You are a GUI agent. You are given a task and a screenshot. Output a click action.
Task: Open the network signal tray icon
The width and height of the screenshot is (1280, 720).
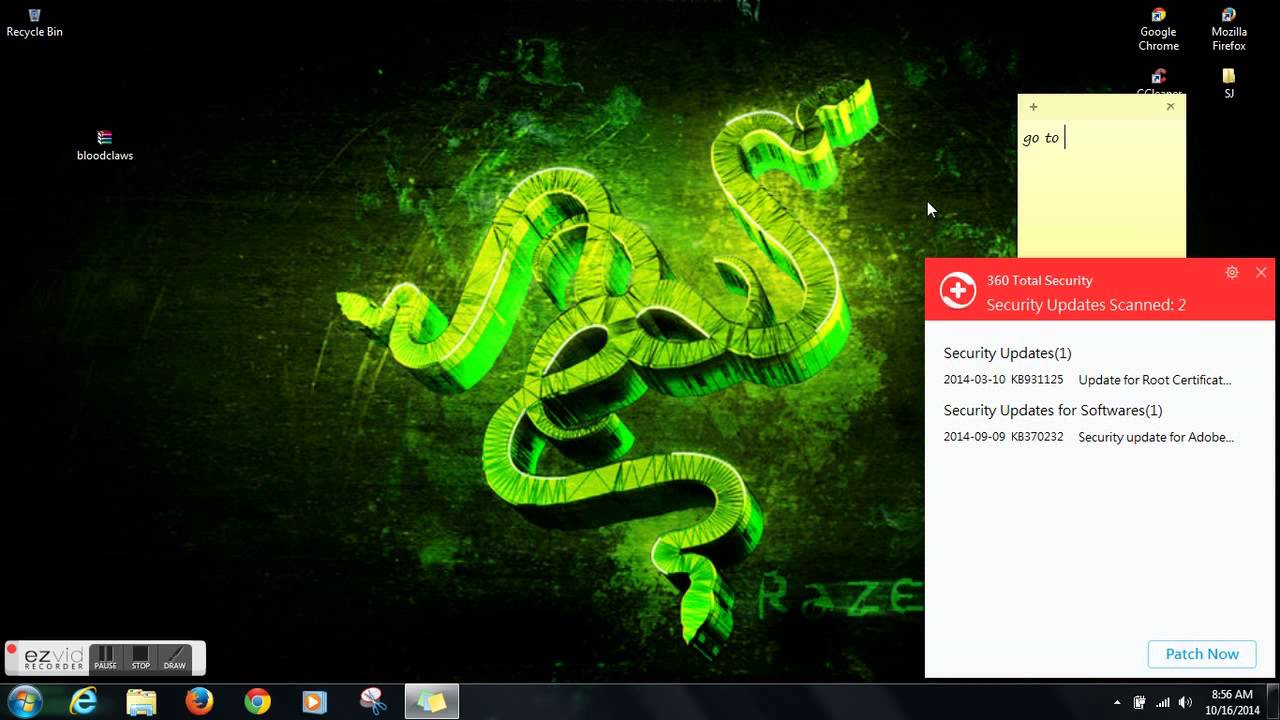point(1163,702)
